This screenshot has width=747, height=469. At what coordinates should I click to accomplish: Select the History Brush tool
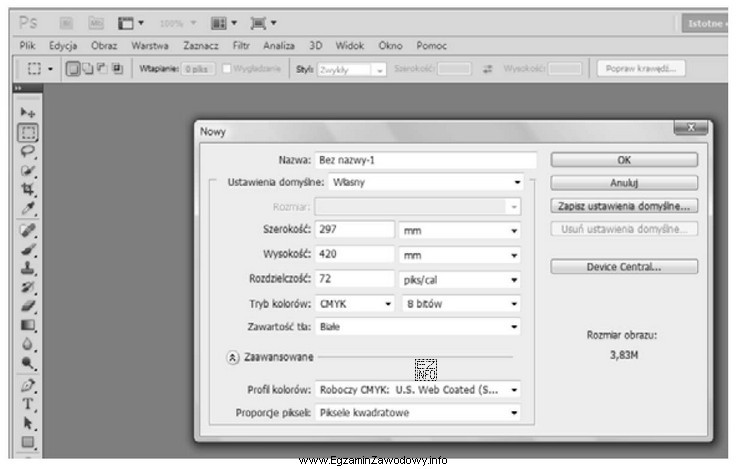point(28,287)
